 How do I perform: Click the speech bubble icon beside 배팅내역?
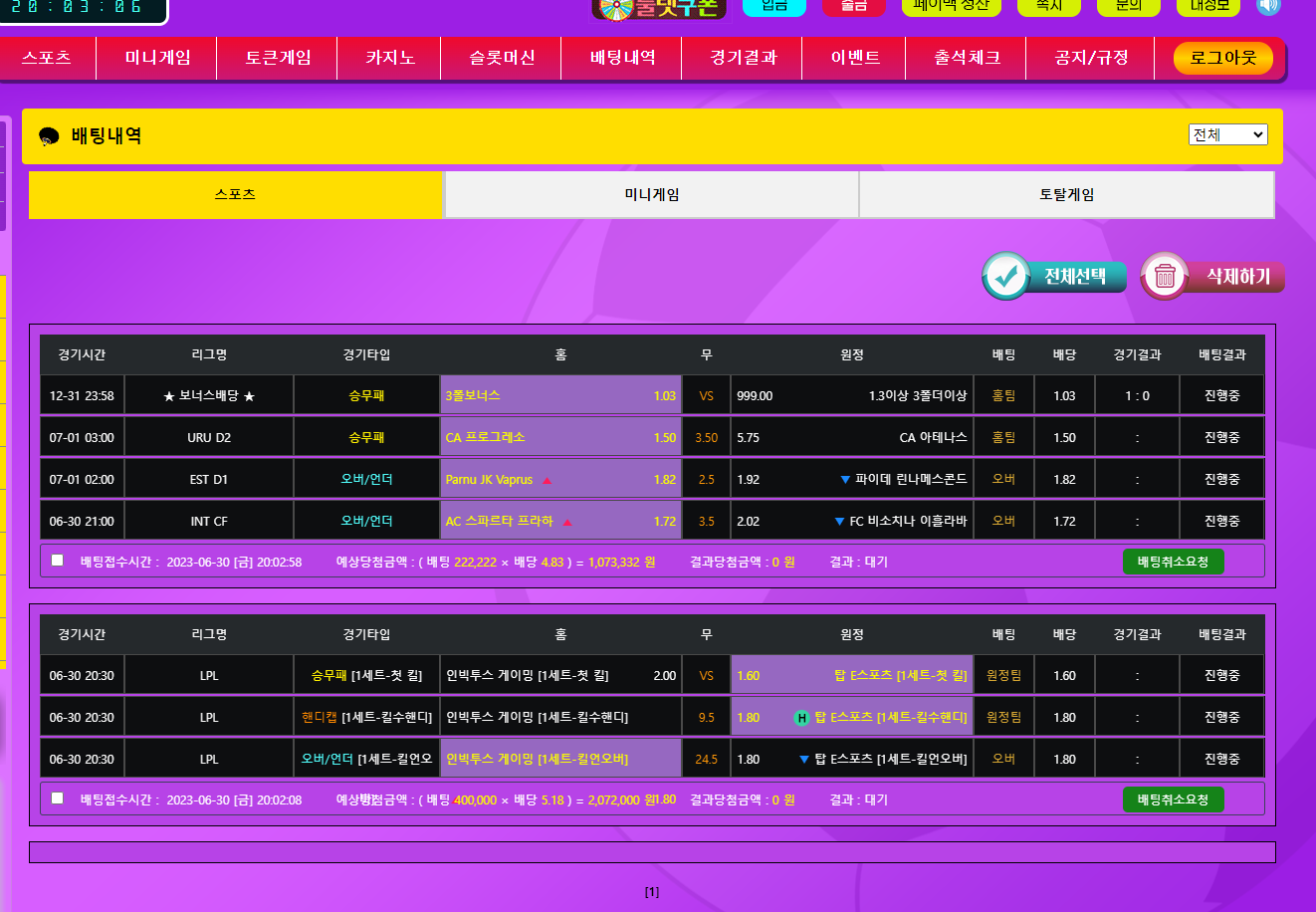[49, 136]
